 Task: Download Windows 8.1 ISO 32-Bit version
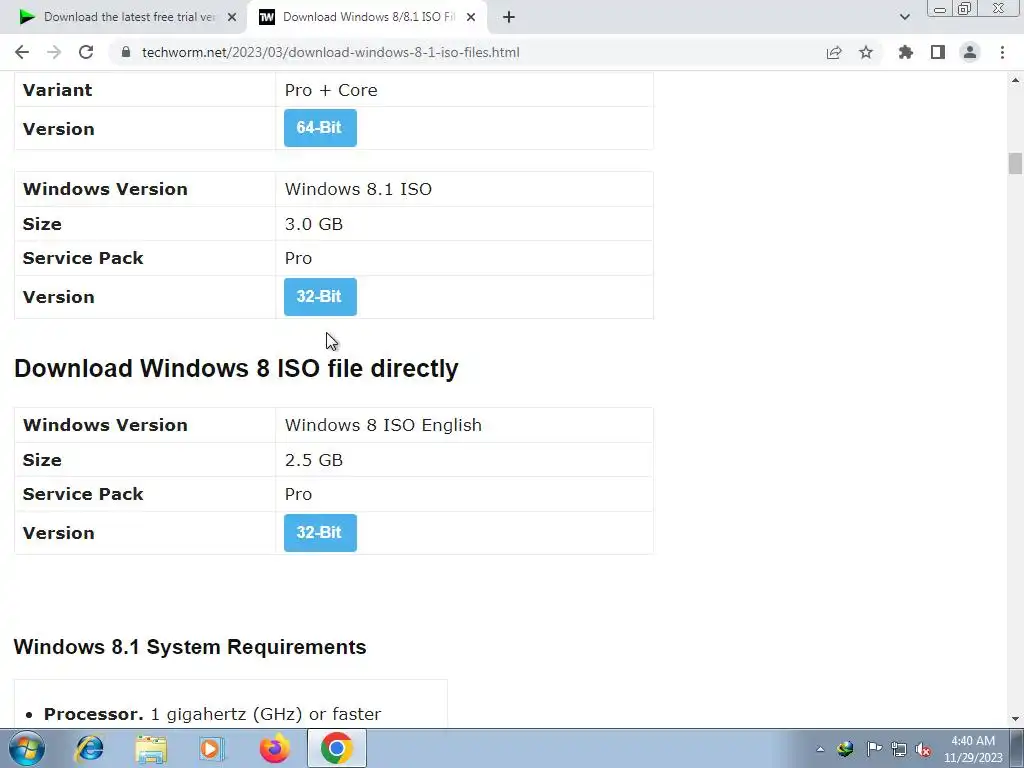pyautogui.click(x=320, y=296)
